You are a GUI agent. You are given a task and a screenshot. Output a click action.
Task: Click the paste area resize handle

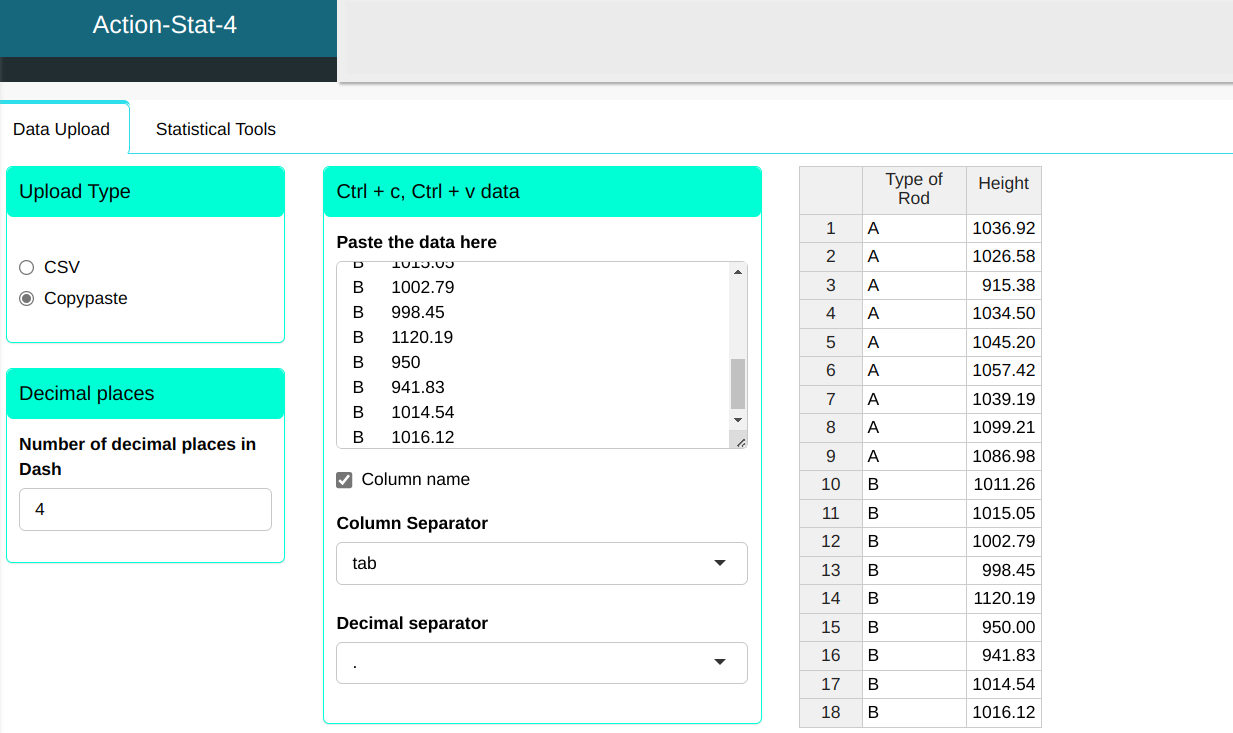[x=740, y=441]
